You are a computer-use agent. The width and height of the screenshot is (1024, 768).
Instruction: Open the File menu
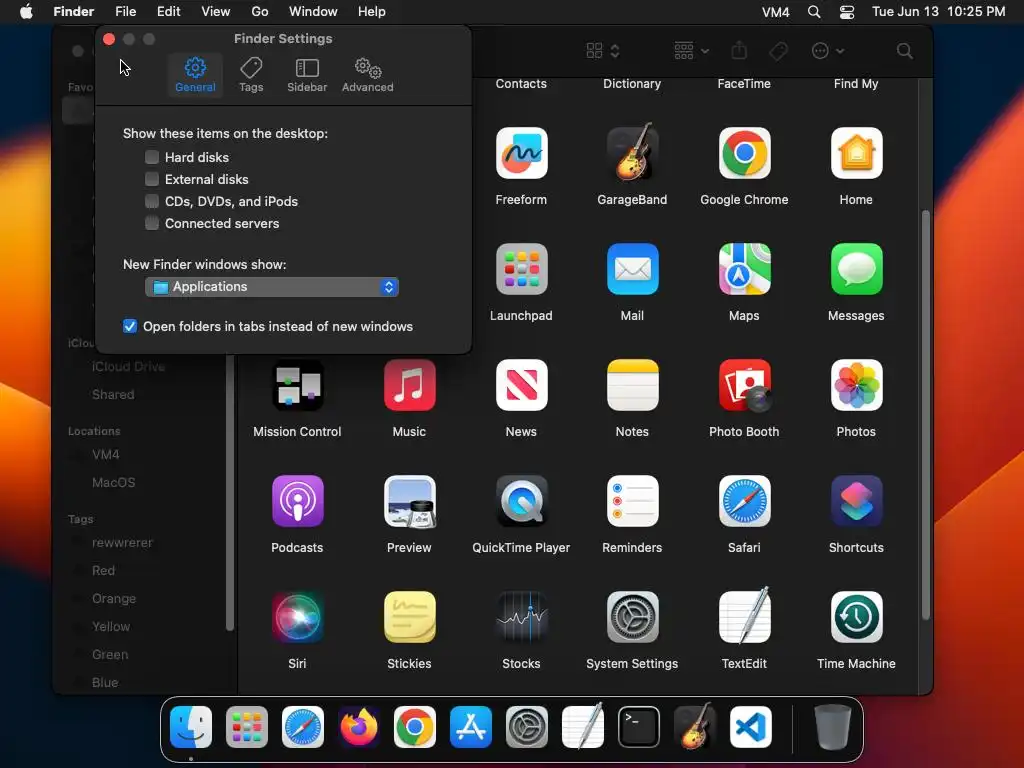[x=125, y=12]
